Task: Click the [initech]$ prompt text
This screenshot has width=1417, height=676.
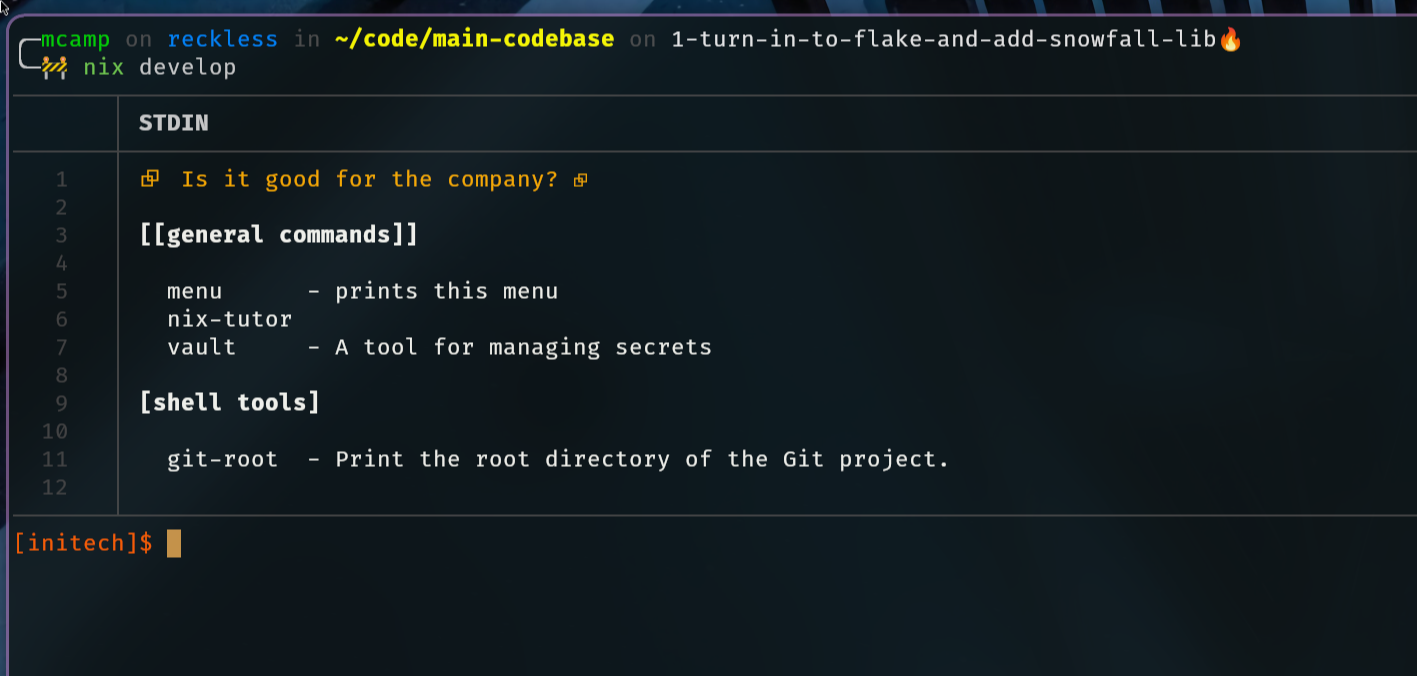Action: click(84, 543)
